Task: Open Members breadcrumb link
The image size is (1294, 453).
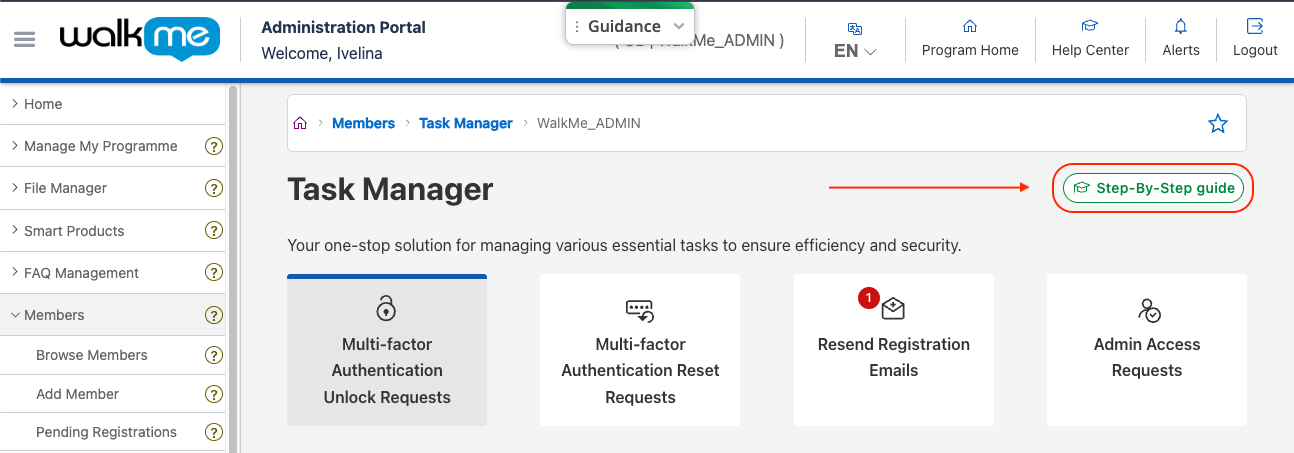Action: 363,123
